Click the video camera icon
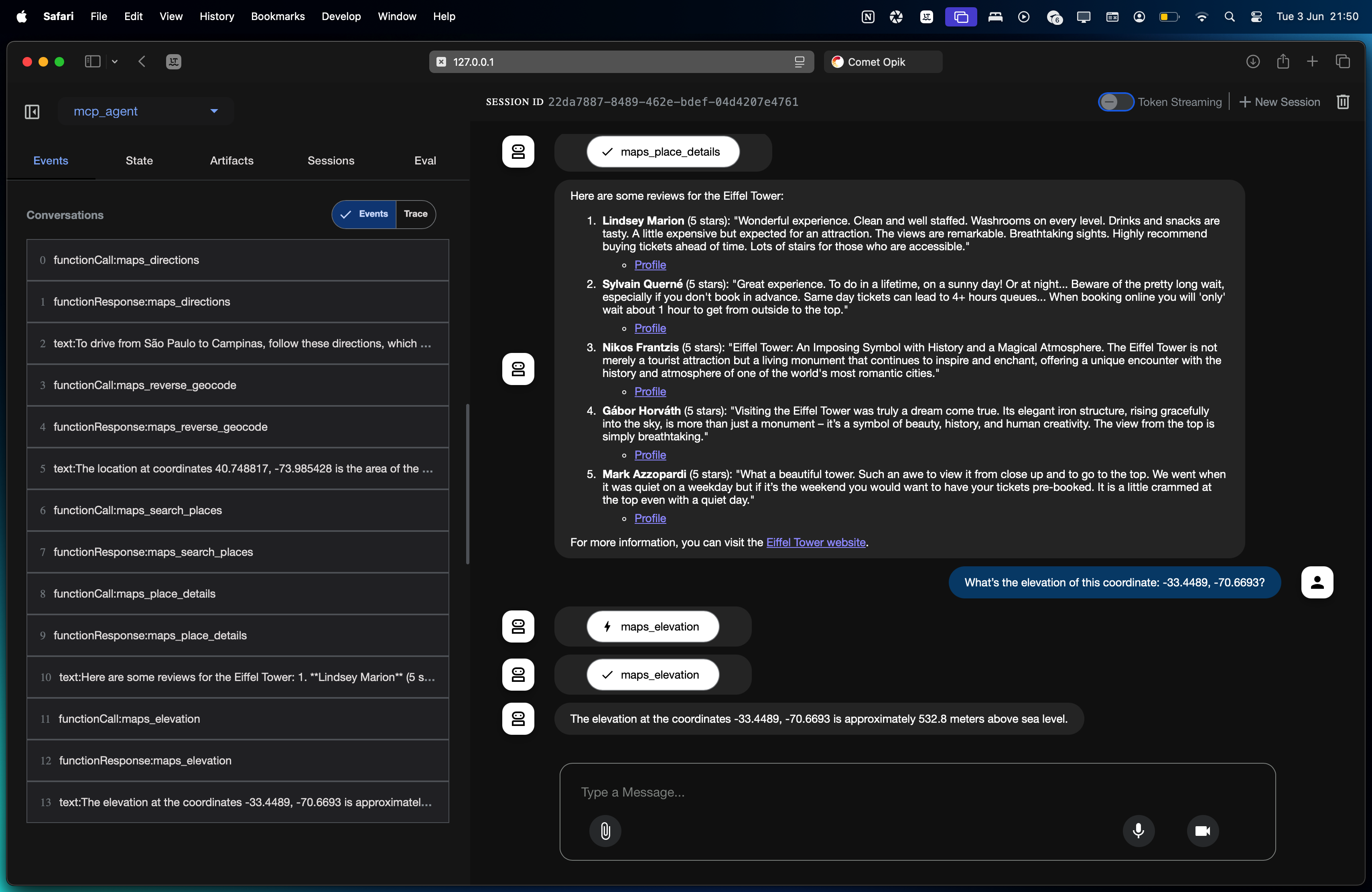Viewport: 1372px width, 892px height. tap(1202, 830)
